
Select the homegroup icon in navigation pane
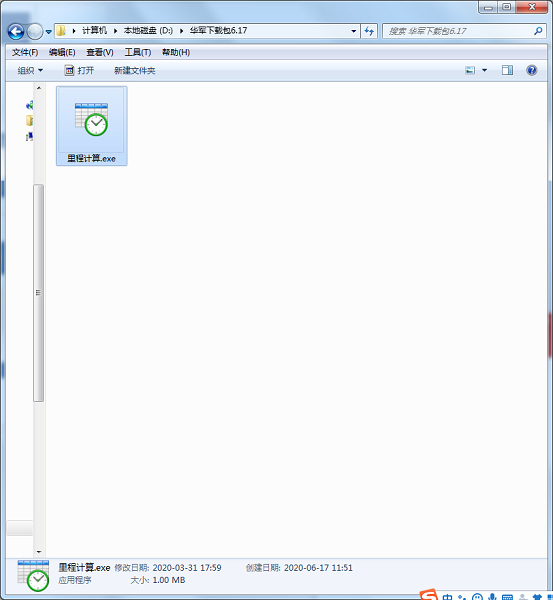29,105
